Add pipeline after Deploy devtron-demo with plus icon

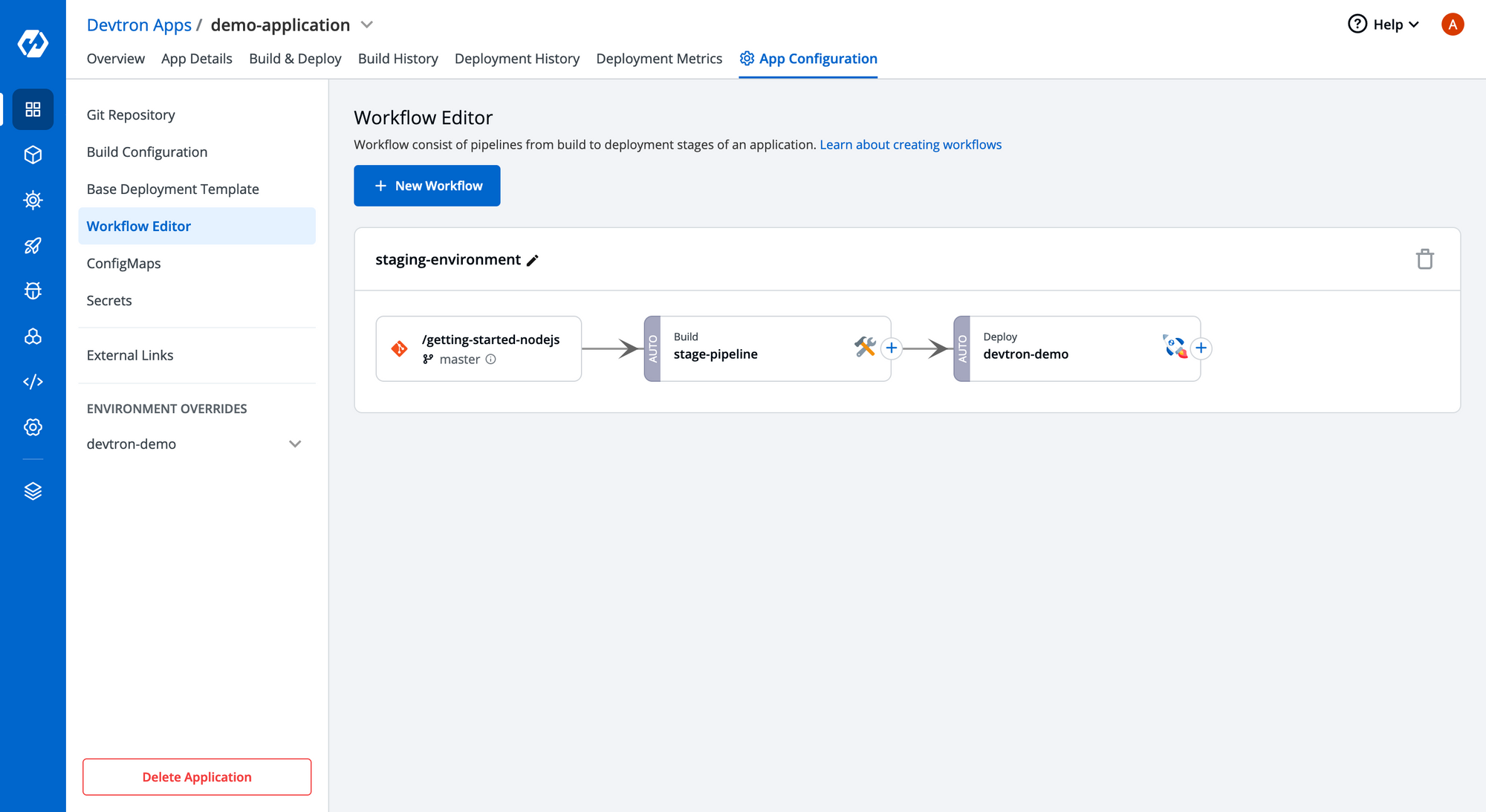point(1201,348)
